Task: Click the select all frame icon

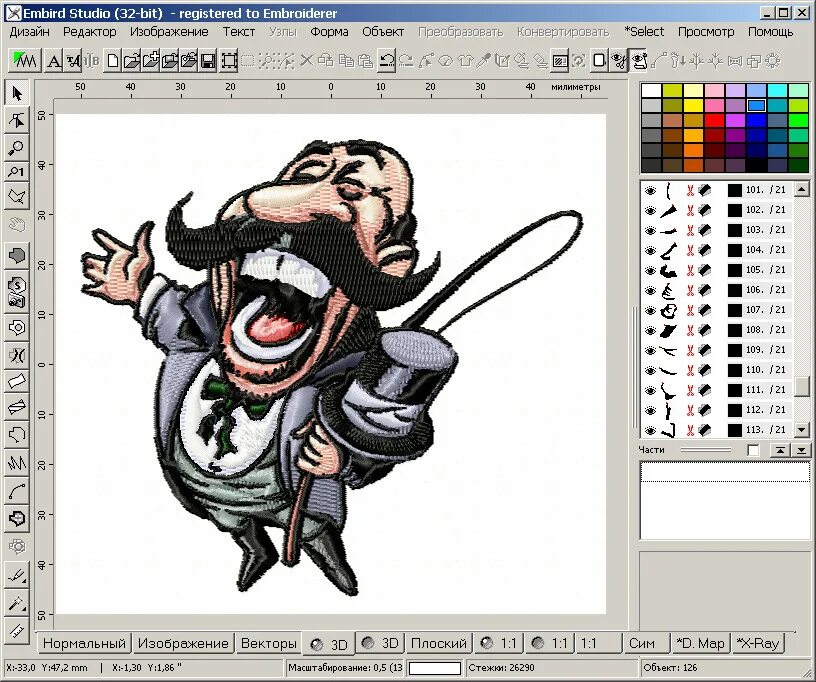Action: click(x=228, y=61)
